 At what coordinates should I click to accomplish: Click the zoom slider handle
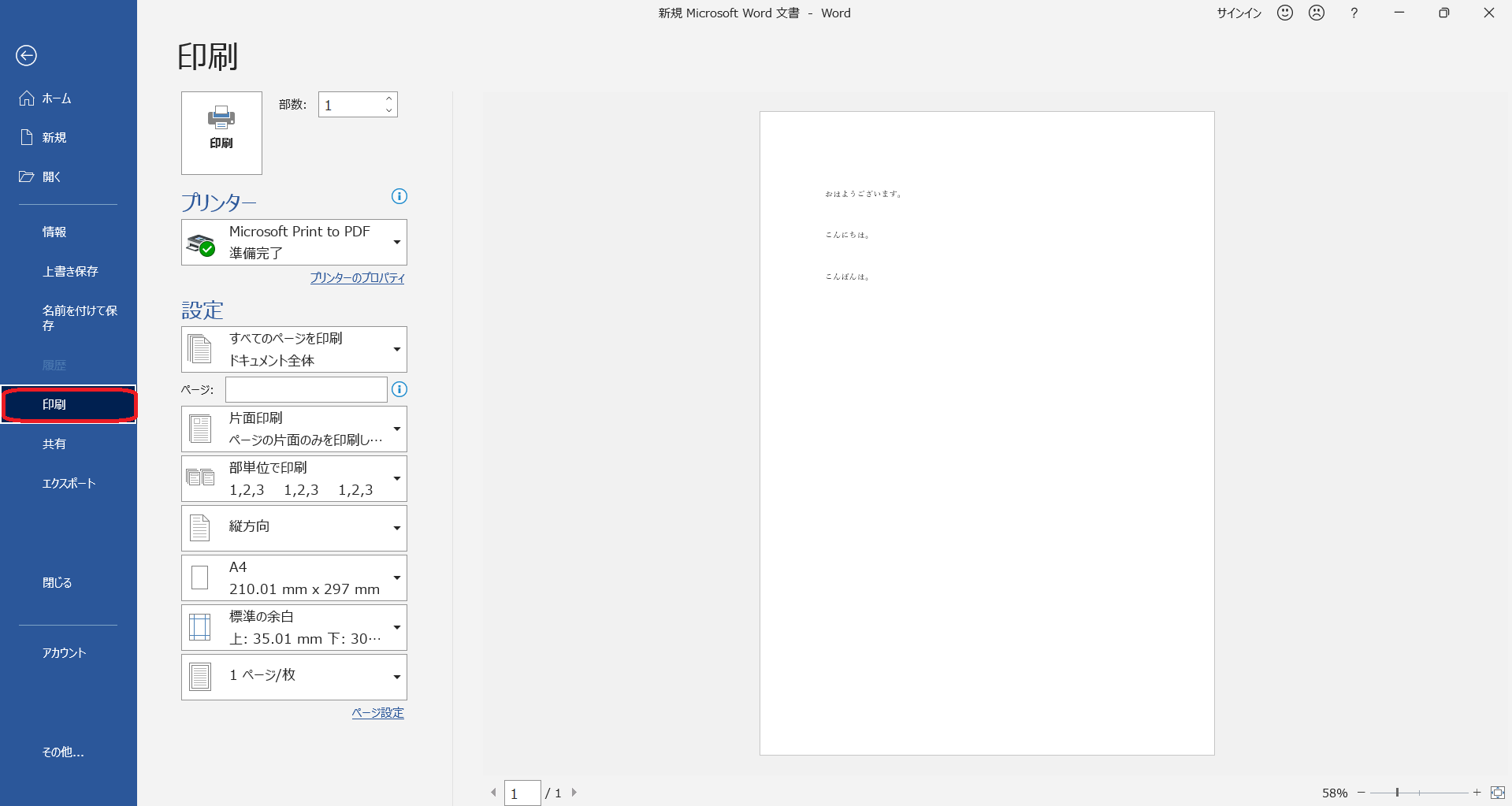point(1397,793)
